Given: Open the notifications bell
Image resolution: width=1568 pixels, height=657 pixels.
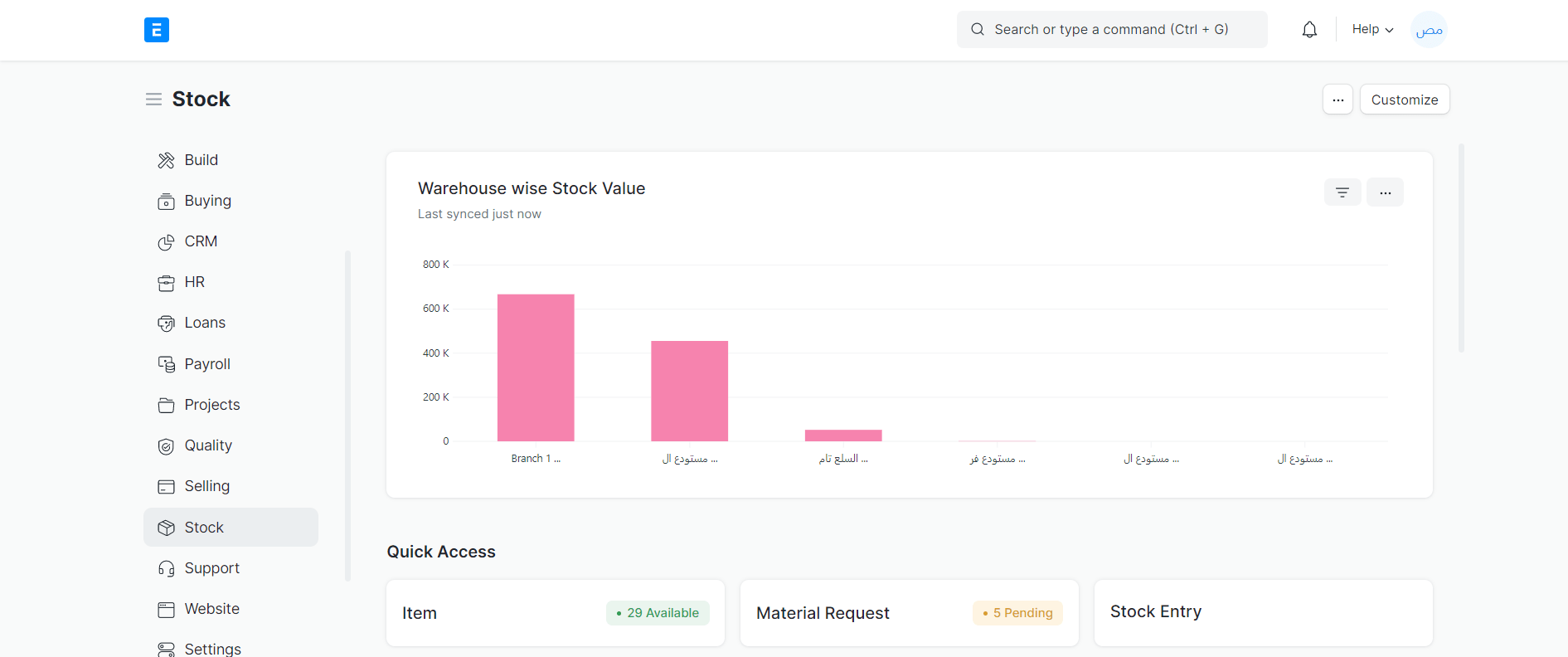Looking at the screenshot, I should [x=1309, y=30].
